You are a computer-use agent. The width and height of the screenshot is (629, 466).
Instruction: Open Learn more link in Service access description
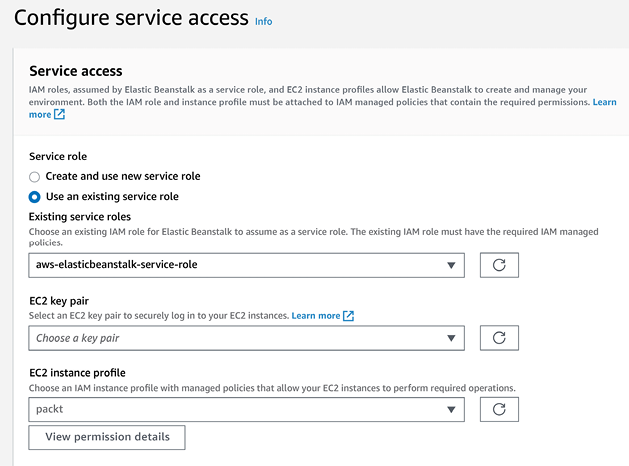[x=604, y=102]
